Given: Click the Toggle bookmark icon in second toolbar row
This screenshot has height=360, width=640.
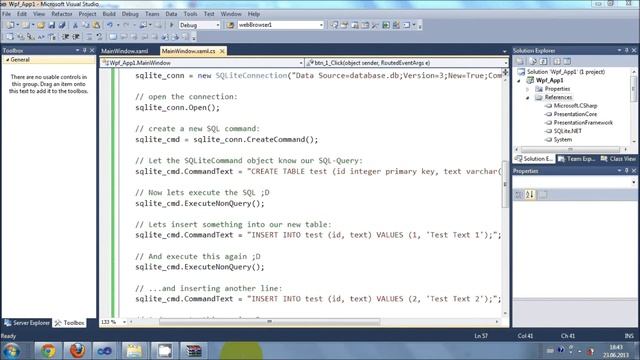Looking at the screenshot, I should tap(113, 37).
